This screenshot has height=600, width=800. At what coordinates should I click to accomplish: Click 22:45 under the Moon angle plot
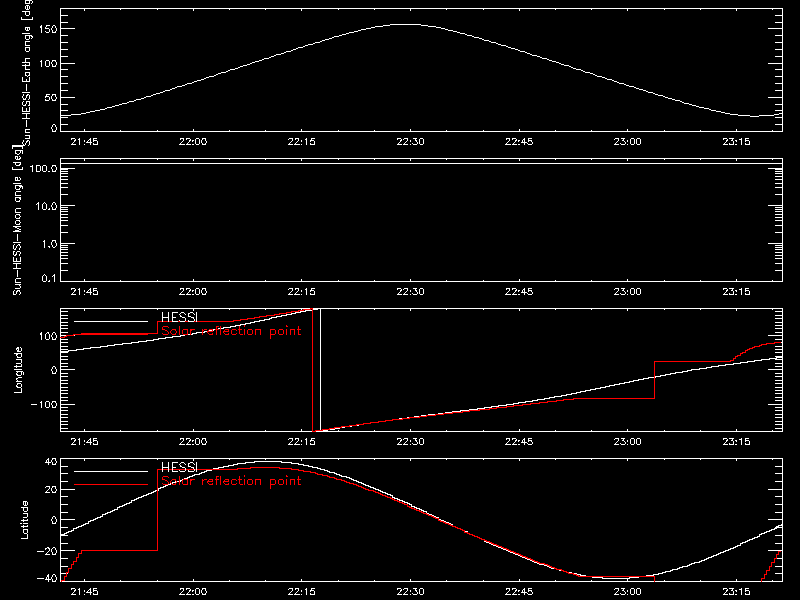point(519,291)
